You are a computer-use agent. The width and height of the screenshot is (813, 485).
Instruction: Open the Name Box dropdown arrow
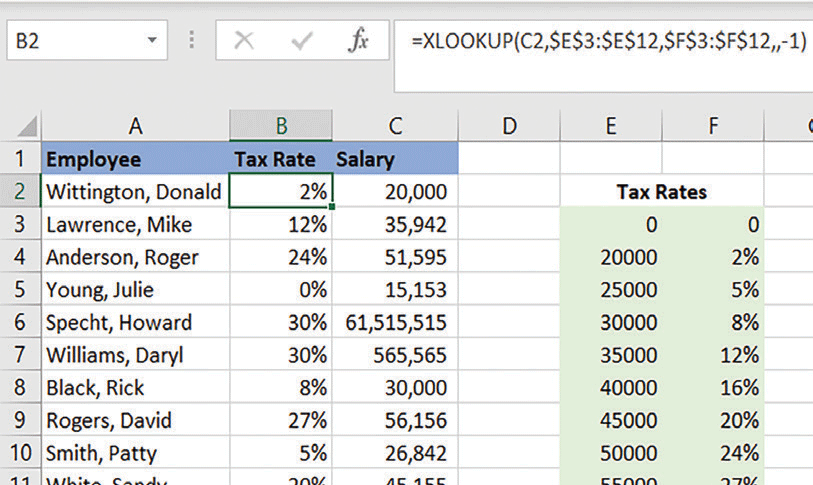[x=152, y=42]
